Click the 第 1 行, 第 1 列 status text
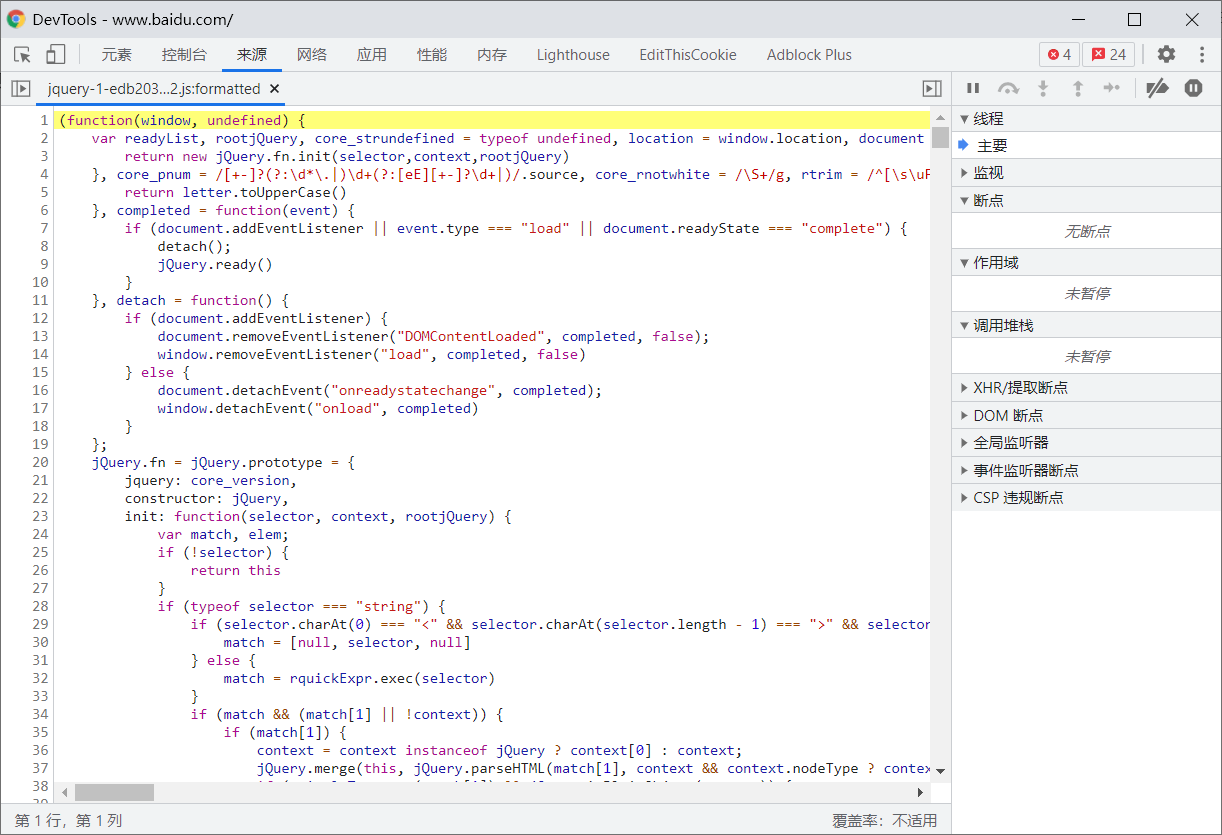The height and width of the screenshot is (835, 1222). [x=68, y=820]
